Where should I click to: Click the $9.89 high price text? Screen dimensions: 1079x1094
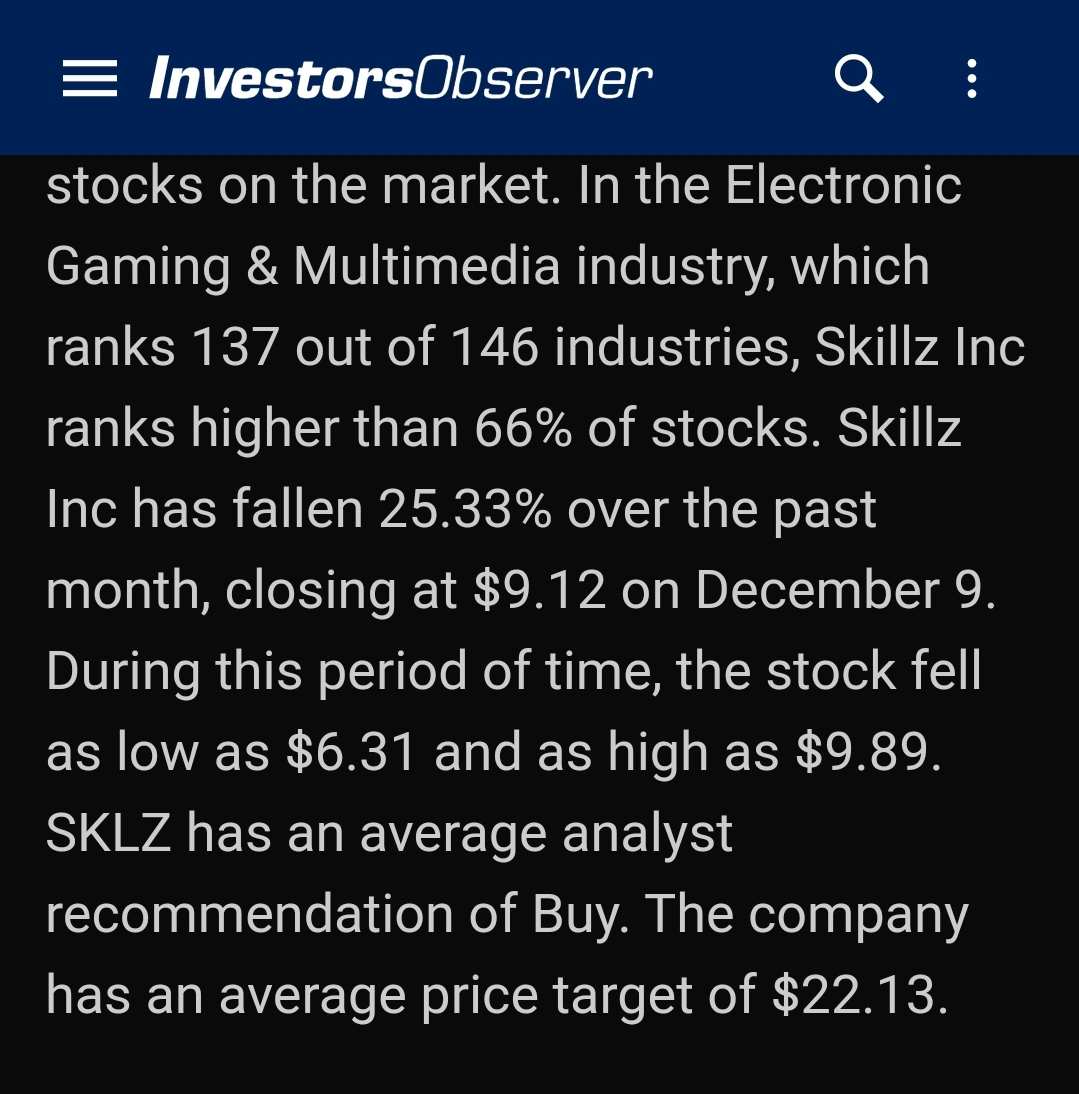[868, 751]
